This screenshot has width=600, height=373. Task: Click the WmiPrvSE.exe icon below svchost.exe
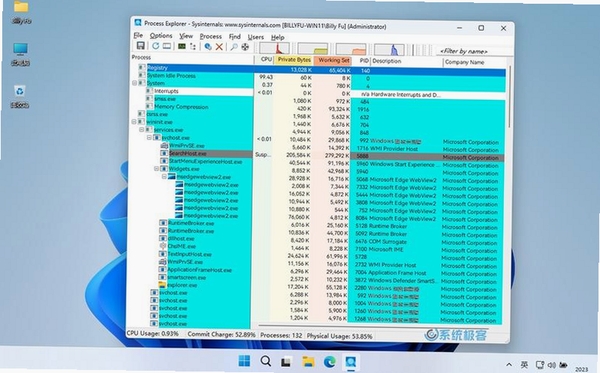164,146
